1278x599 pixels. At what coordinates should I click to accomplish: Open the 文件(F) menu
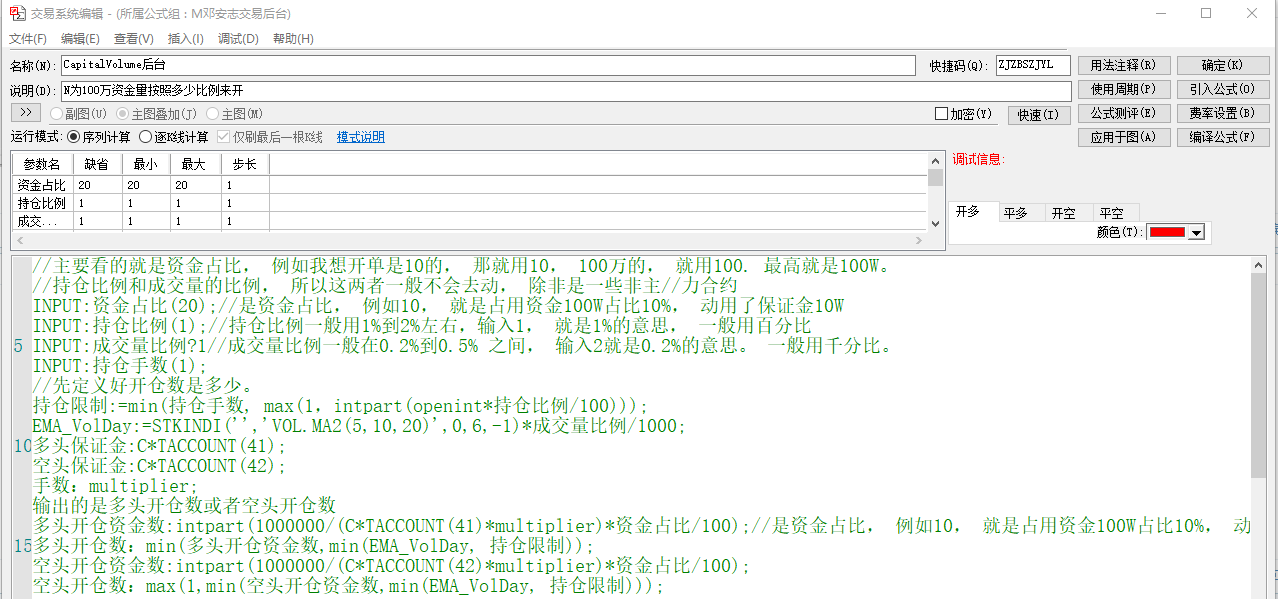click(28, 39)
